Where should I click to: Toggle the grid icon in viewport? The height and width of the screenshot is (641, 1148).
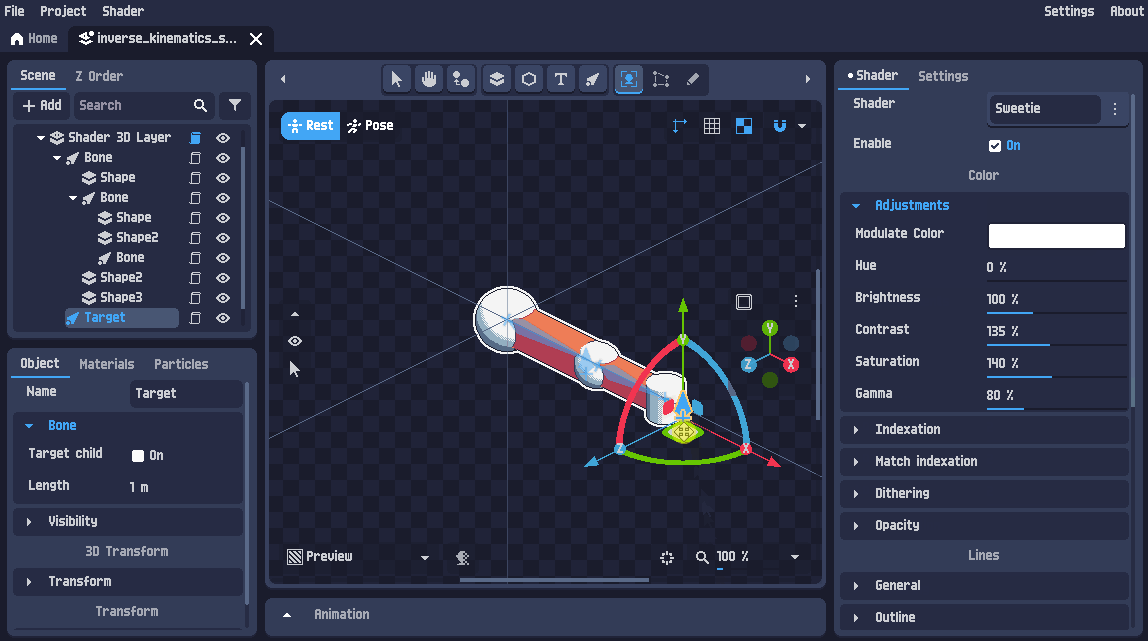click(712, 126)
